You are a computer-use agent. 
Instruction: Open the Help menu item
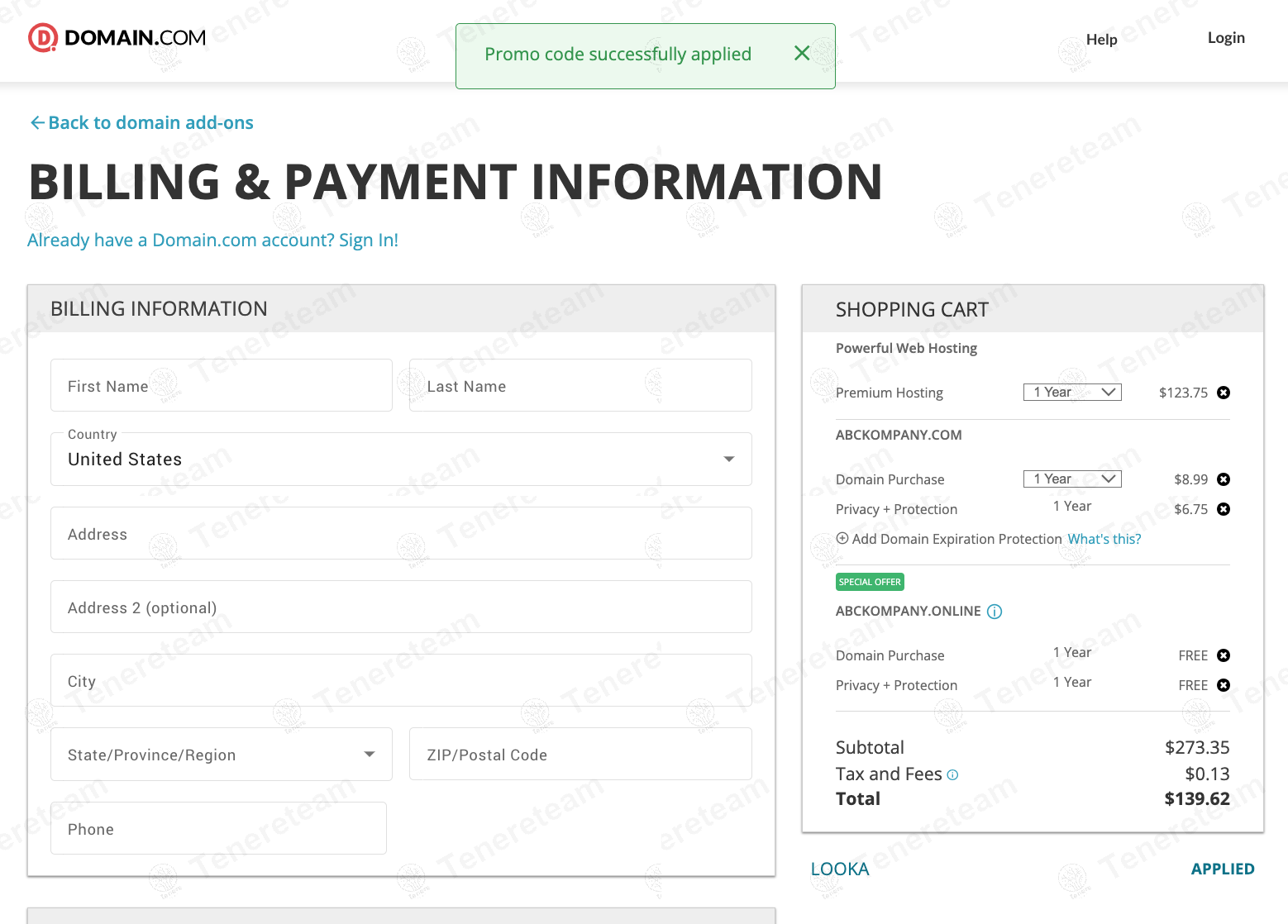[x=1101, y=40]
